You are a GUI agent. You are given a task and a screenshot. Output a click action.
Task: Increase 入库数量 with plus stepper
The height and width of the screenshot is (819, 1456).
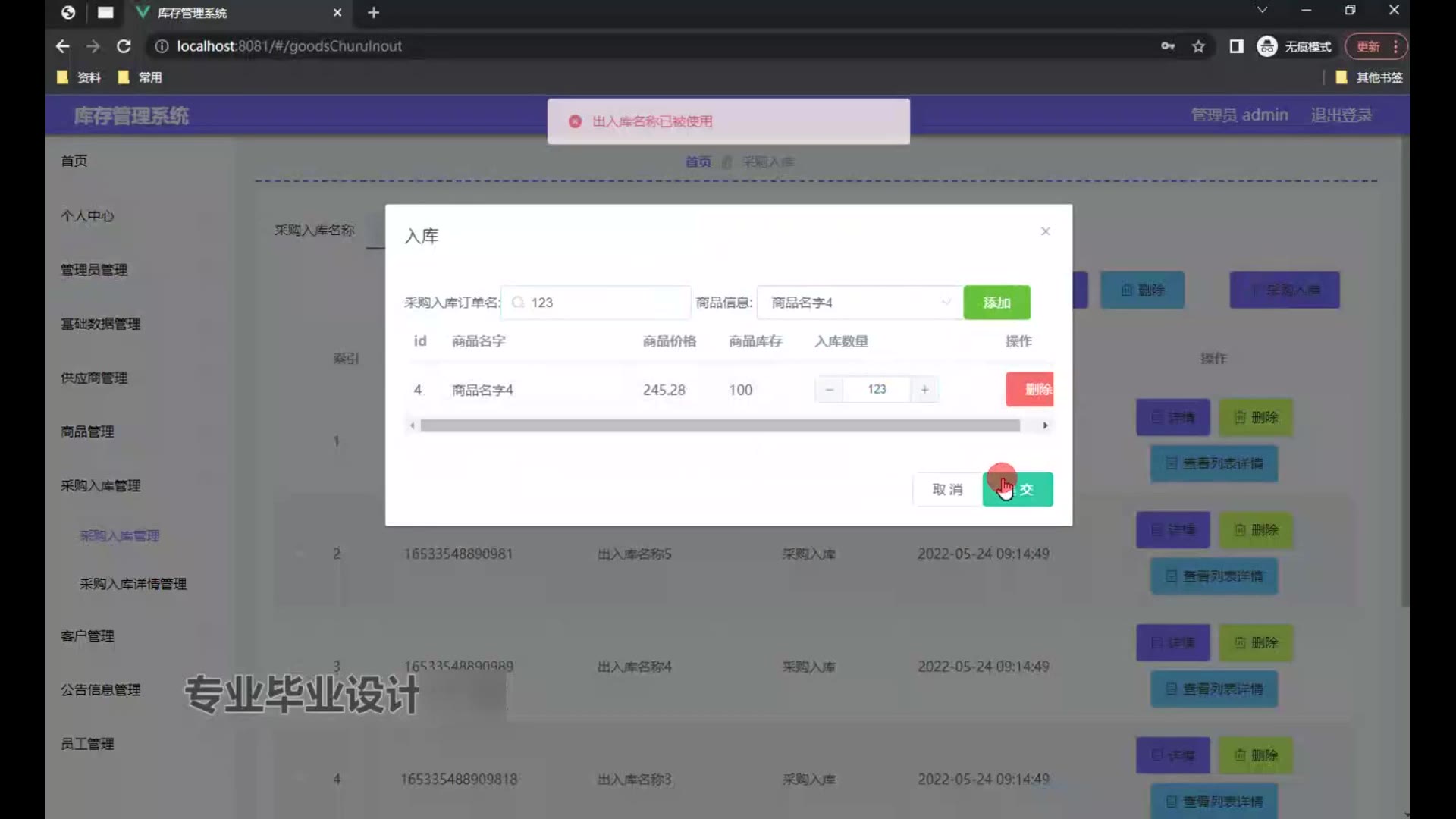[924, 389]
